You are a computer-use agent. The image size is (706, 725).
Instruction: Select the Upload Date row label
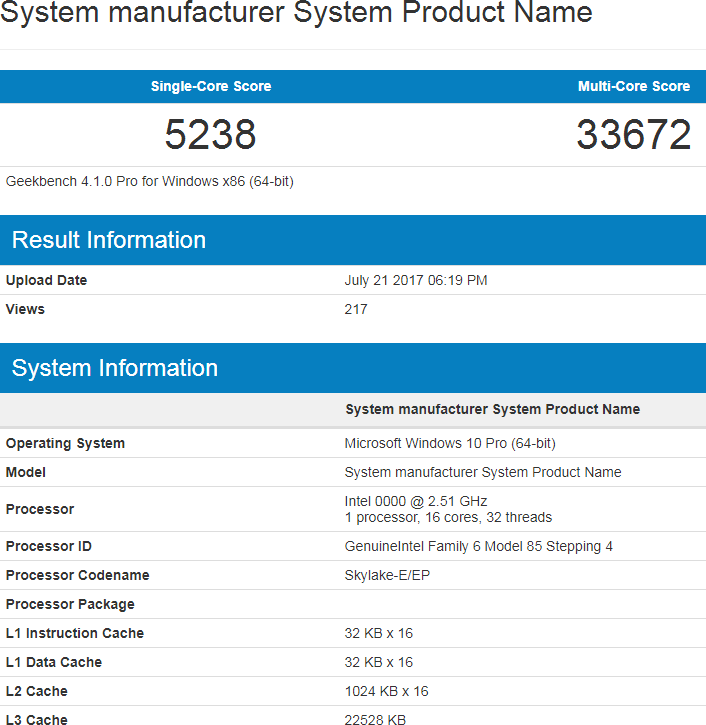[x=46, y=280]
